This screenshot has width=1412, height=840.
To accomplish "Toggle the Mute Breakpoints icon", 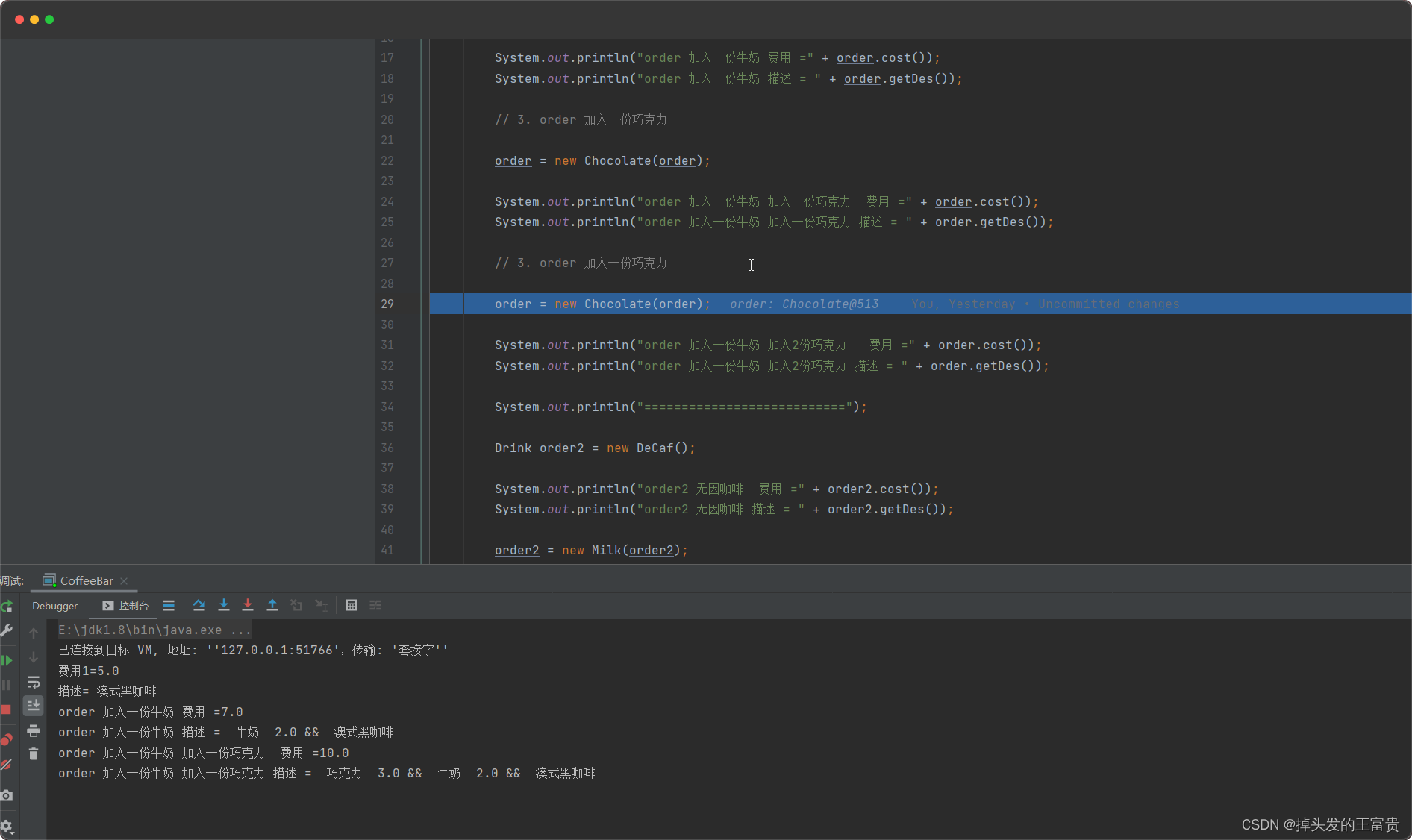I will tap(7, 765).
